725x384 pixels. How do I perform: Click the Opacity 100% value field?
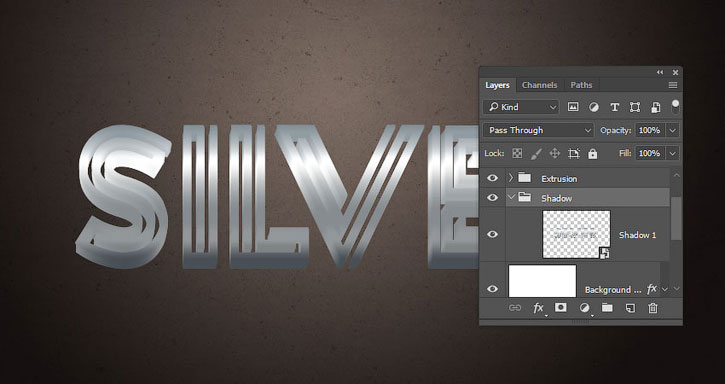[650, 130]
